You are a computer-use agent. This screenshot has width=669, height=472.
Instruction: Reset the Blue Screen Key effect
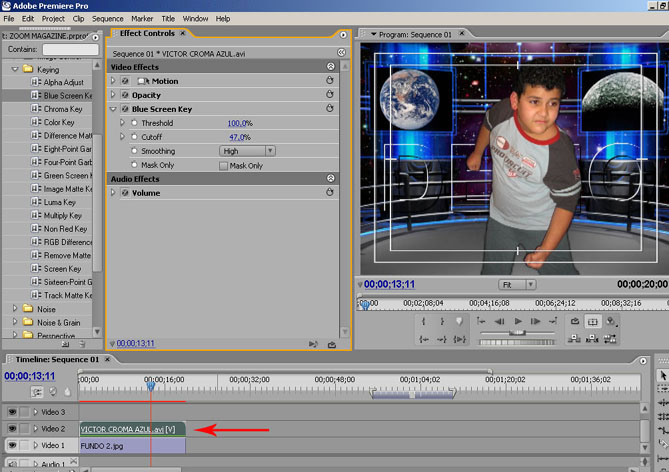(x=329, y=108)
